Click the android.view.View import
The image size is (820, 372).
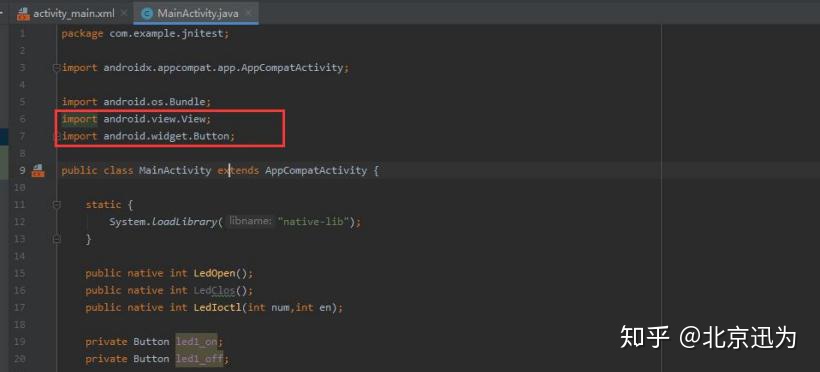(136, 119)
